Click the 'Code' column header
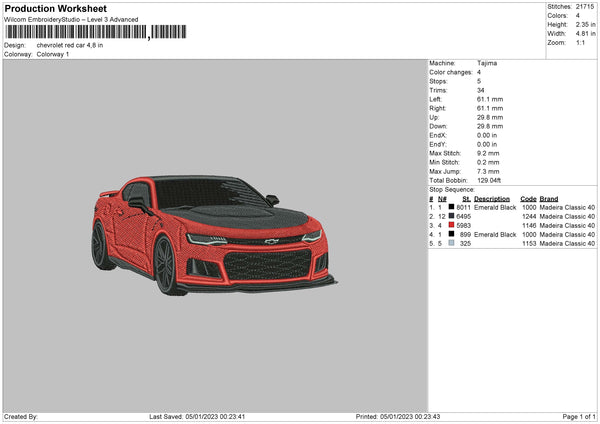600x424 pixels. (528, 199)
